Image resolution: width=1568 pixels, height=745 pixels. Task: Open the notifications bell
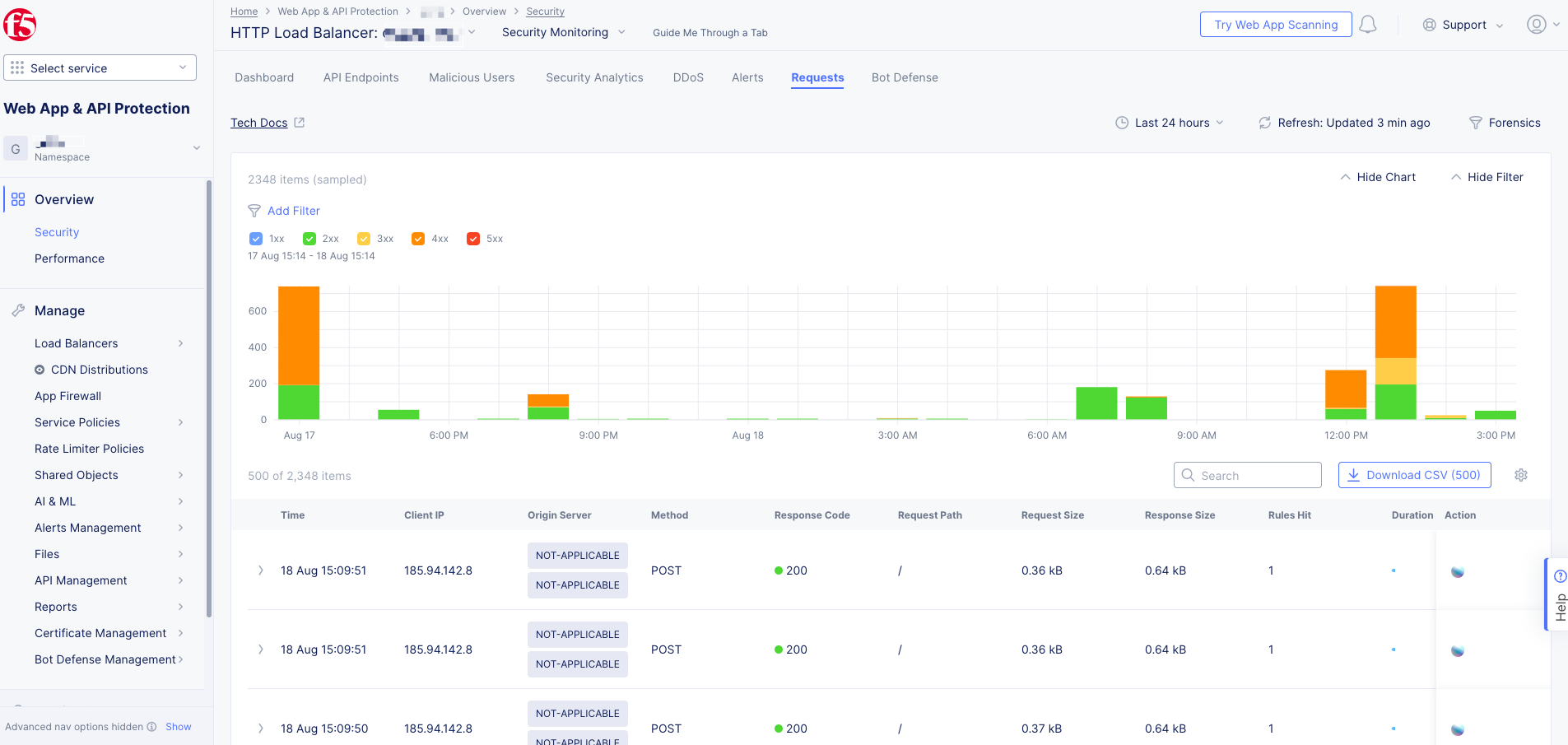coord(1368,24)
